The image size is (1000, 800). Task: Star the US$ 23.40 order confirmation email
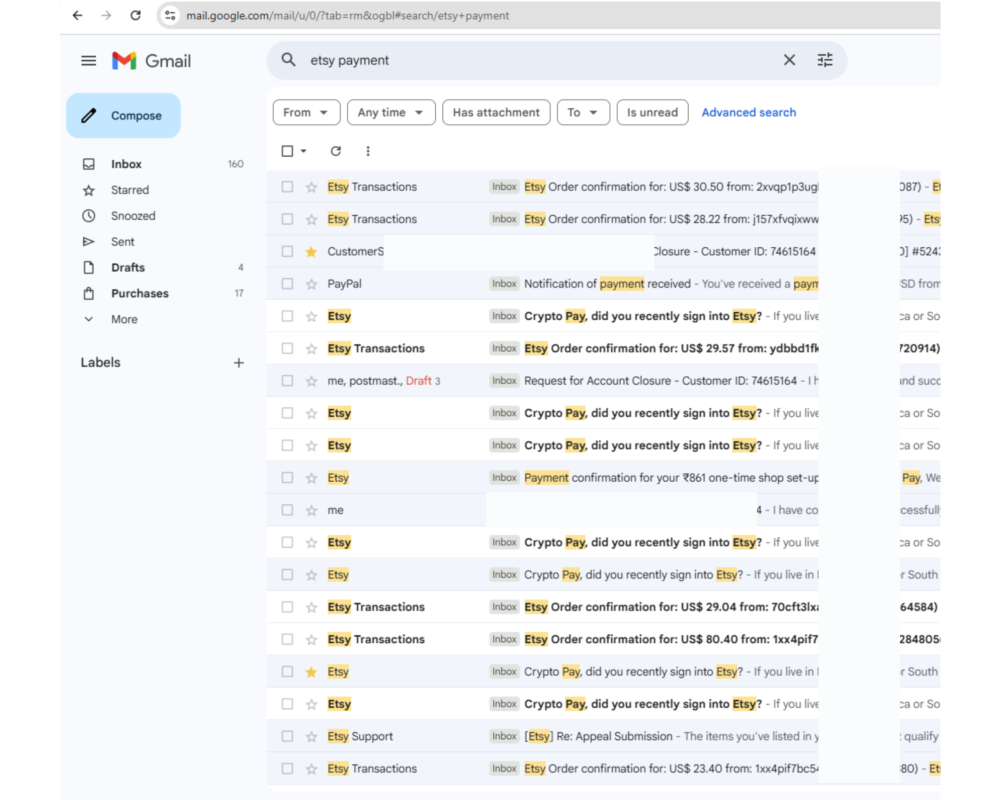(x=311, y=769)
